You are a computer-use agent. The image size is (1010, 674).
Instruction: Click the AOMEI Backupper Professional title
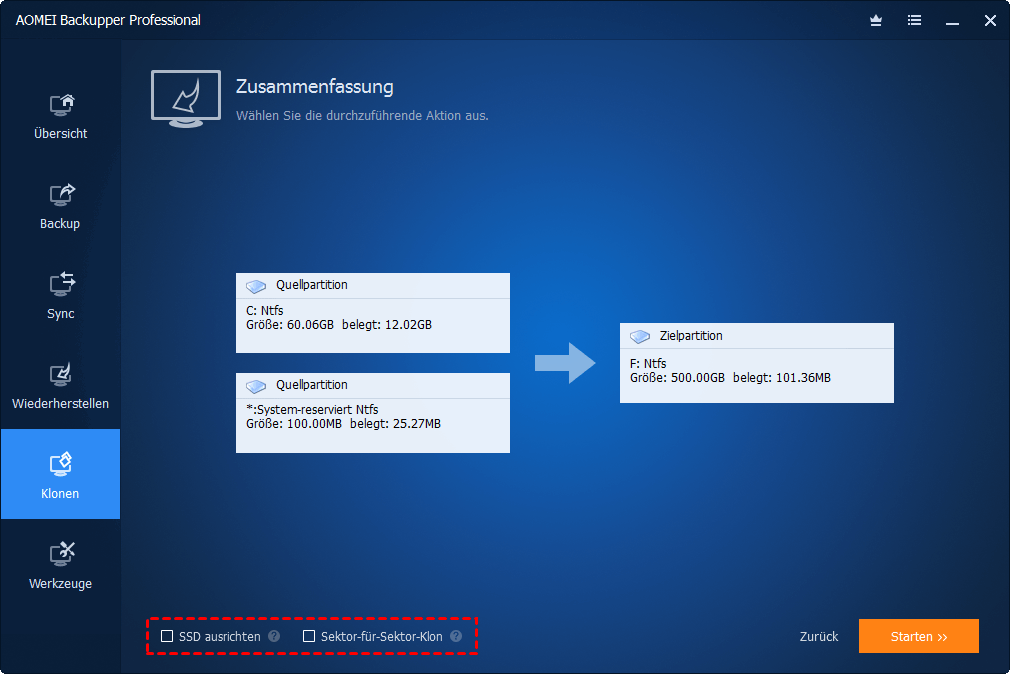[x=108, y=20]
